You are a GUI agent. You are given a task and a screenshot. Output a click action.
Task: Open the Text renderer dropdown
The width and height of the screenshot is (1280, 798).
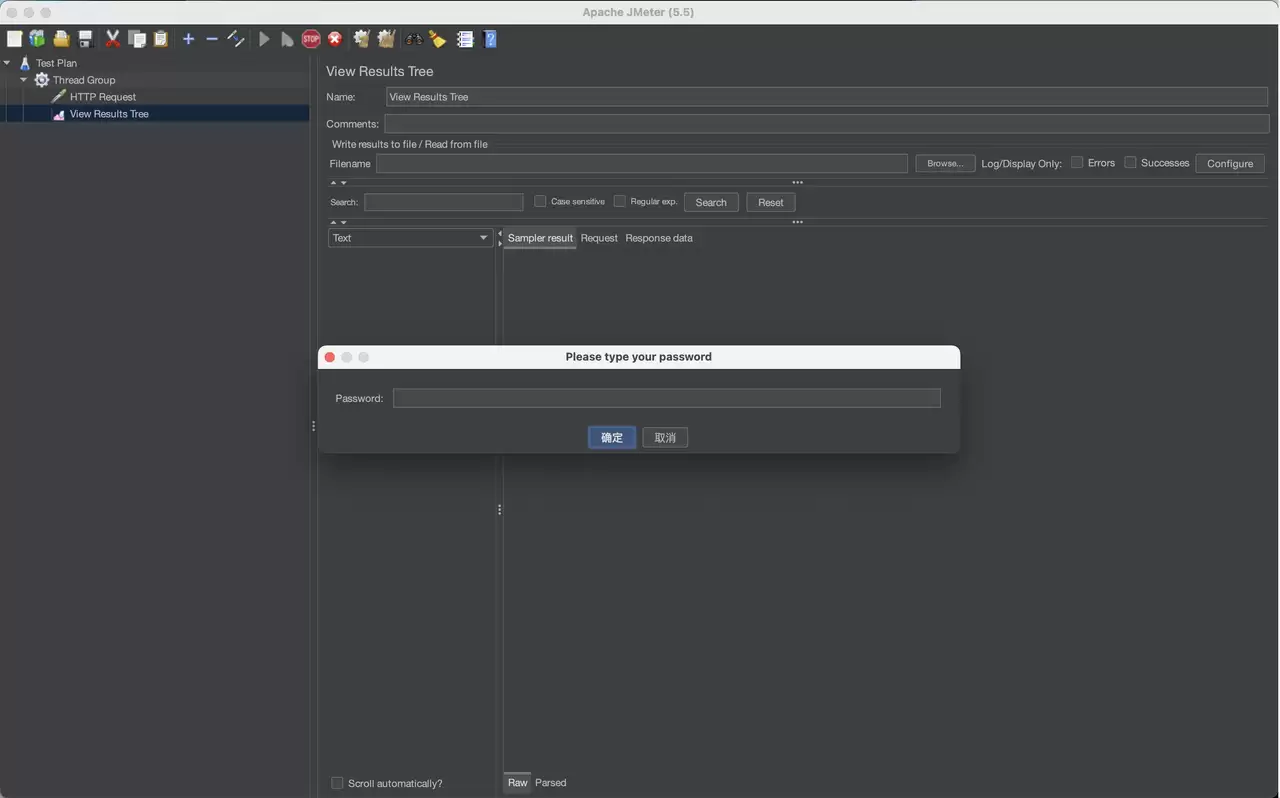coord(410,238)
